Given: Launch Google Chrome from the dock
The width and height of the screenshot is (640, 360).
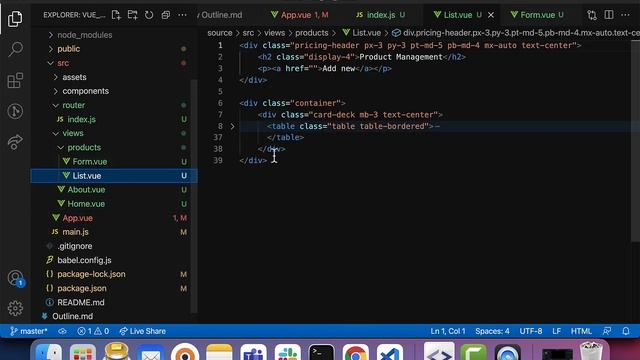Looking at the screenshot, I should tap(355, 353).
